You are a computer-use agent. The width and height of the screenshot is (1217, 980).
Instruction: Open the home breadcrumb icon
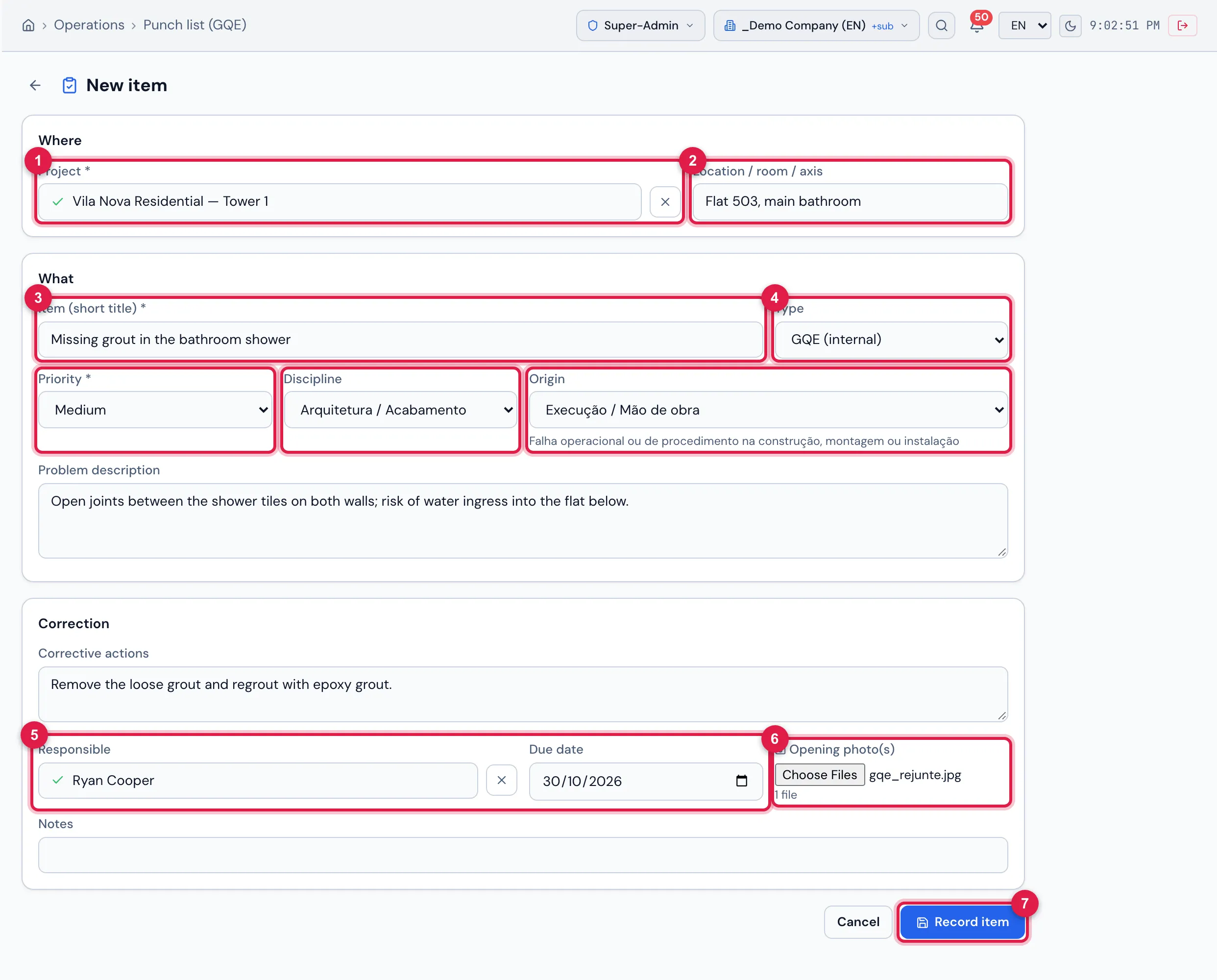tap(28, 25)
